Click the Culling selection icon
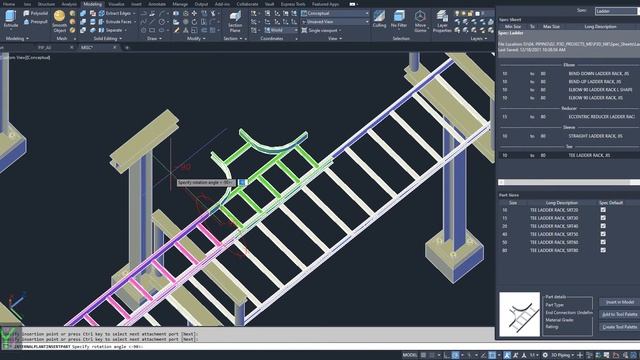The image size is (640, 360). [379, 19]
